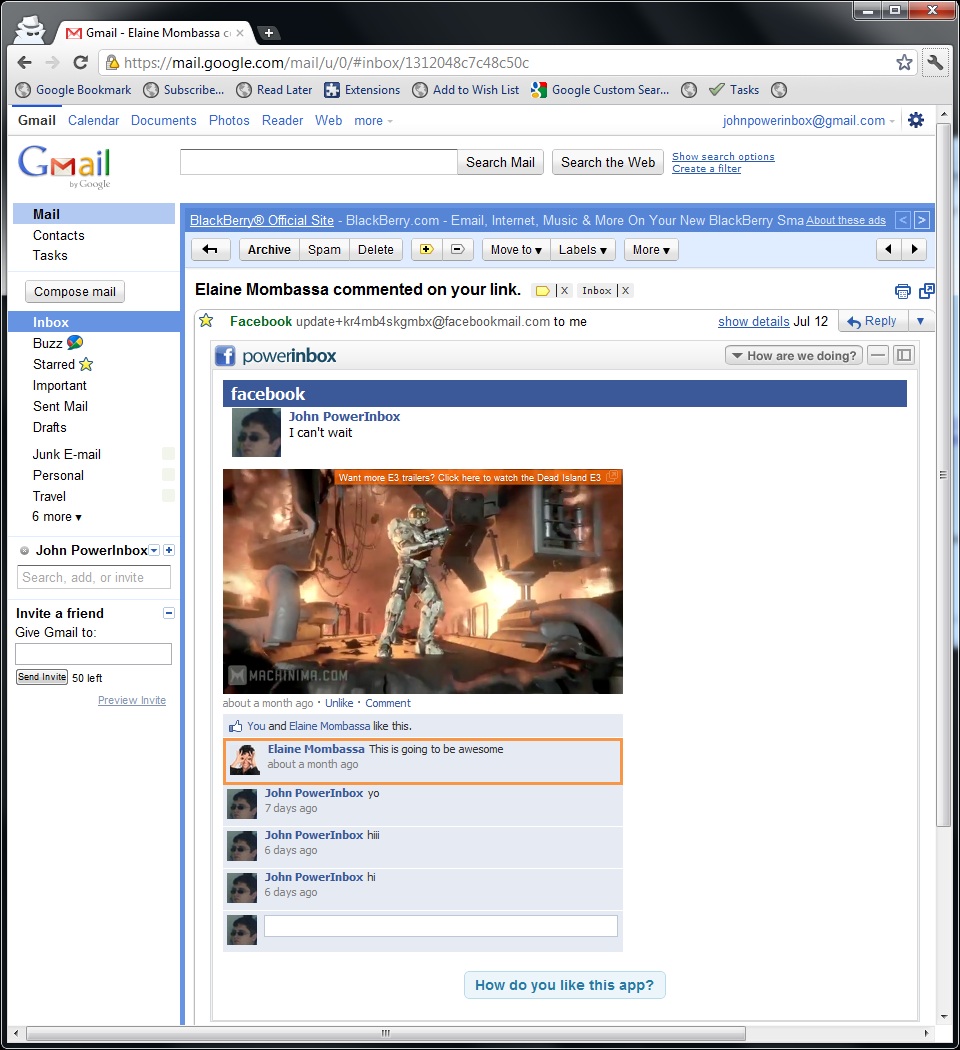Click the Unlike link under the video
The width and height of the screenshot is (960, 1050).
point(339,703)
